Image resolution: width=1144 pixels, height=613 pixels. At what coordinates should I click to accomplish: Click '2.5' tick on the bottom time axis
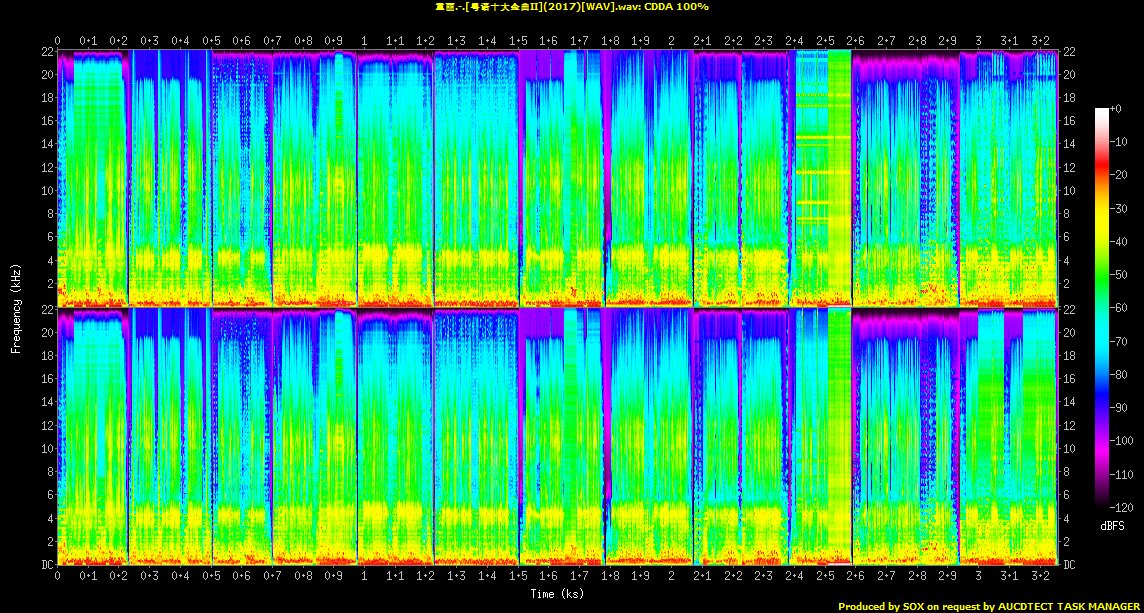pos(825,577)
